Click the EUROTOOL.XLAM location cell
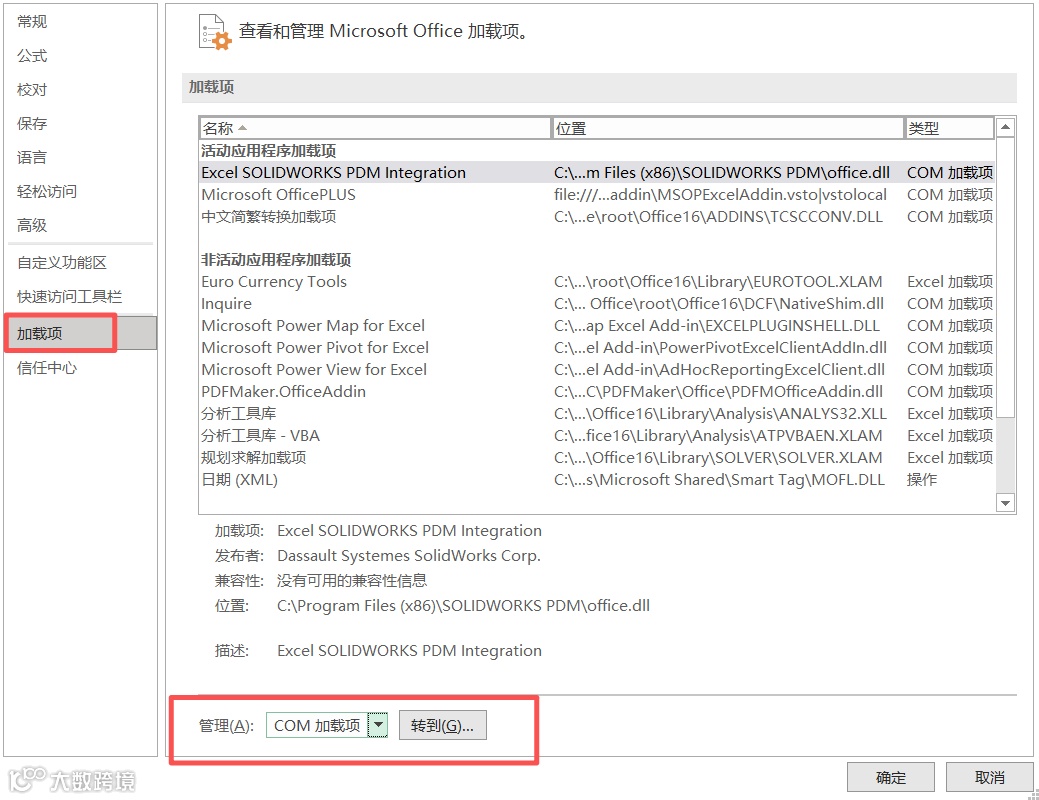This screenshot has width=1039, height=800. (718, 282)
